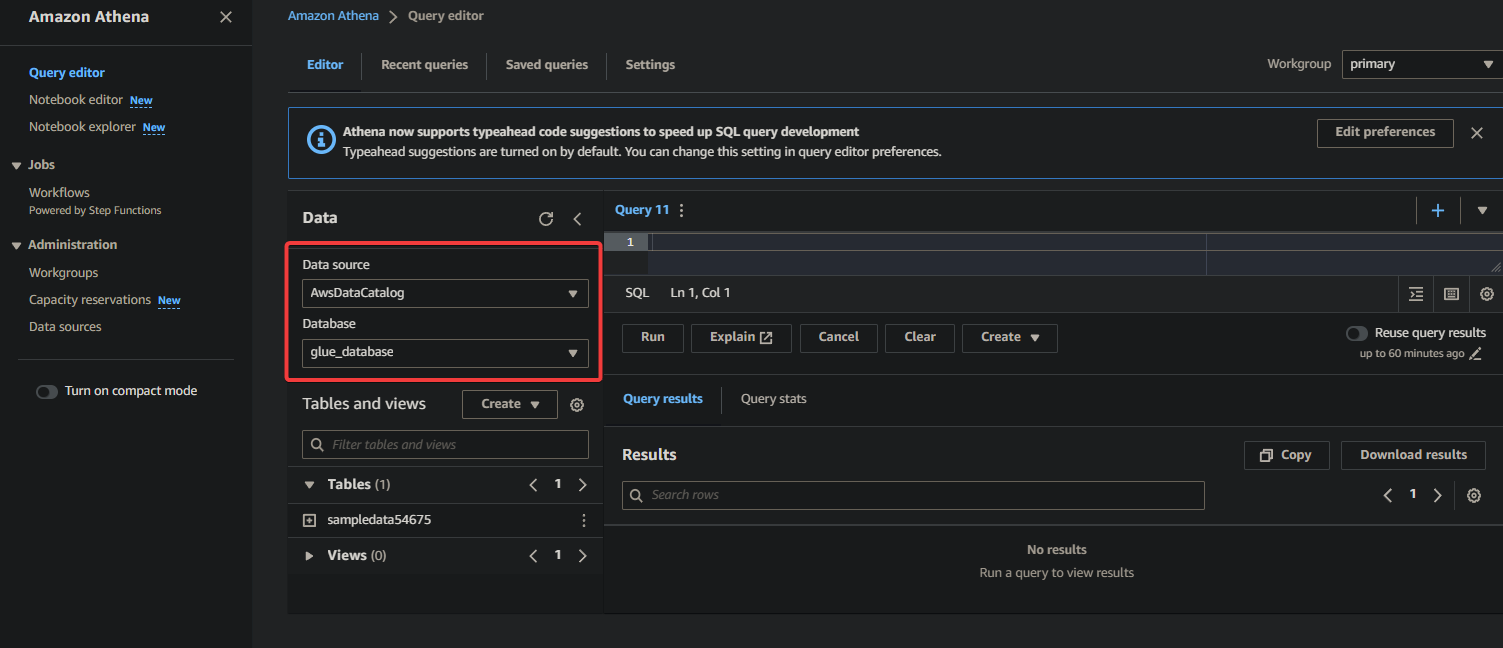Open the query editor settings gear
Viewport: 1503px width, 648px height.
pyautogui.click(x=1487, y=294)
